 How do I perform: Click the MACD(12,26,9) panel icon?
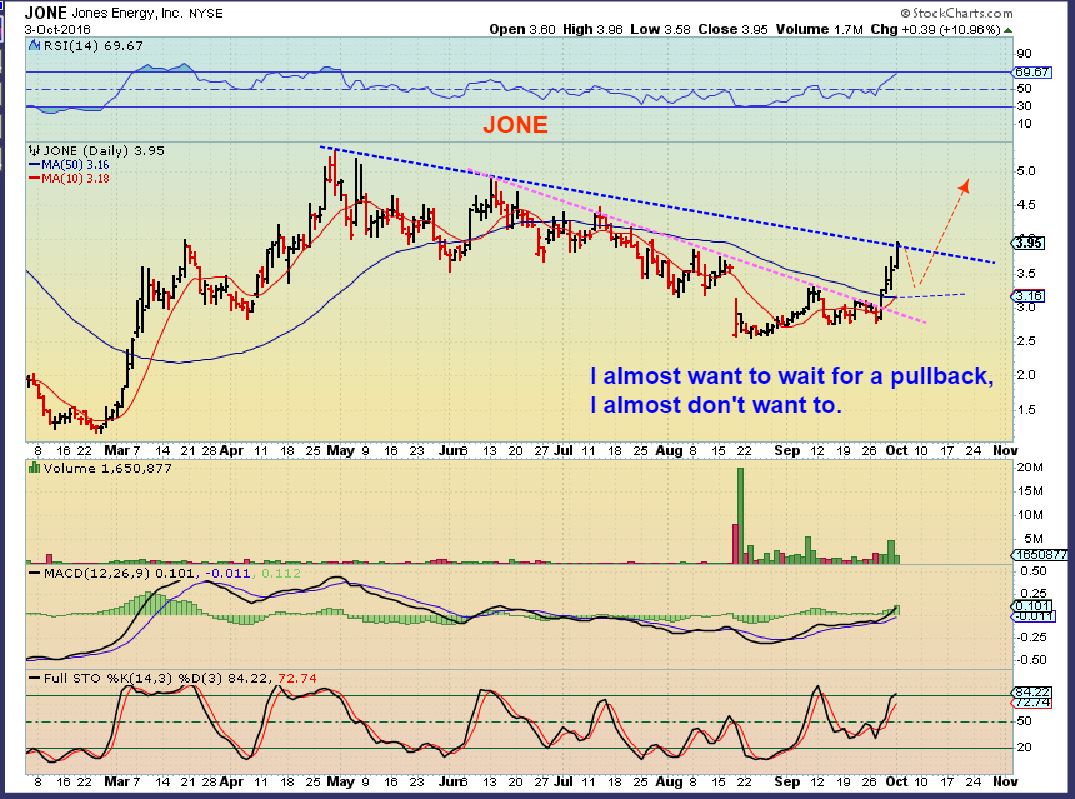(x=33, y=571)
